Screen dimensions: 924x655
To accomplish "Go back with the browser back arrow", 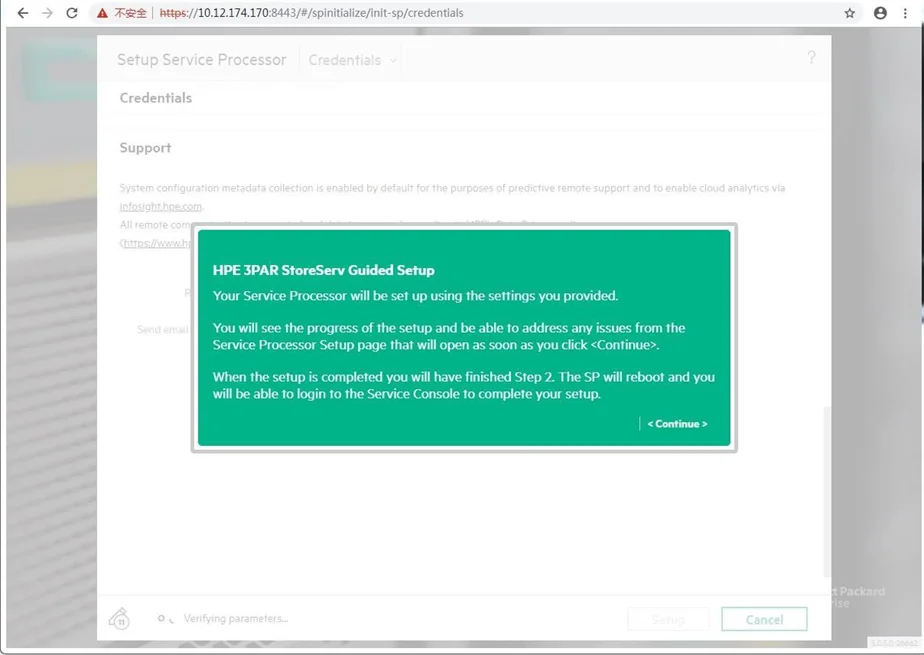I will (22, 13).
